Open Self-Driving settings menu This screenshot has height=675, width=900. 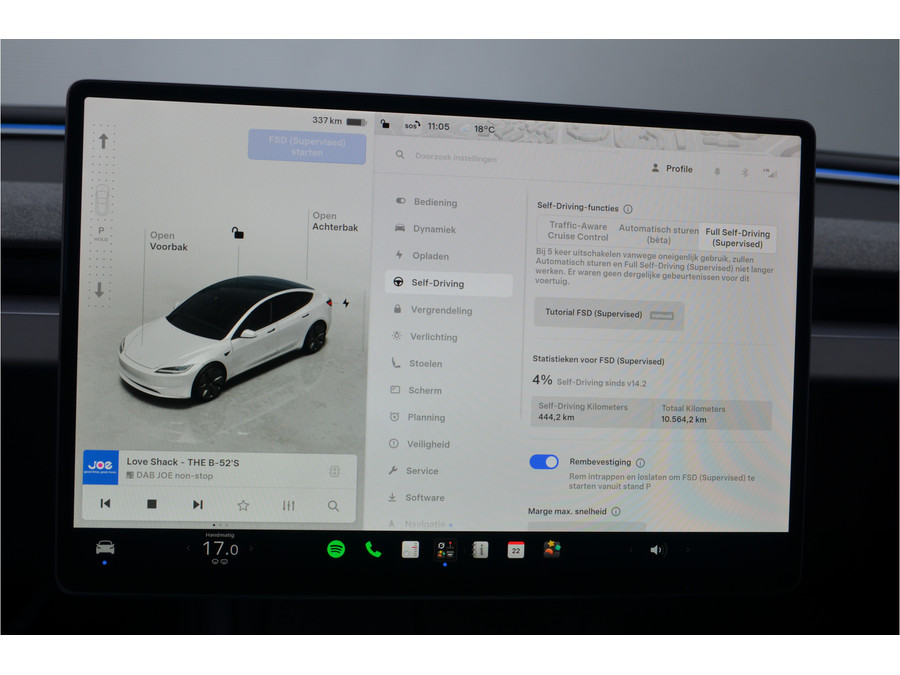tap(449, 283)
